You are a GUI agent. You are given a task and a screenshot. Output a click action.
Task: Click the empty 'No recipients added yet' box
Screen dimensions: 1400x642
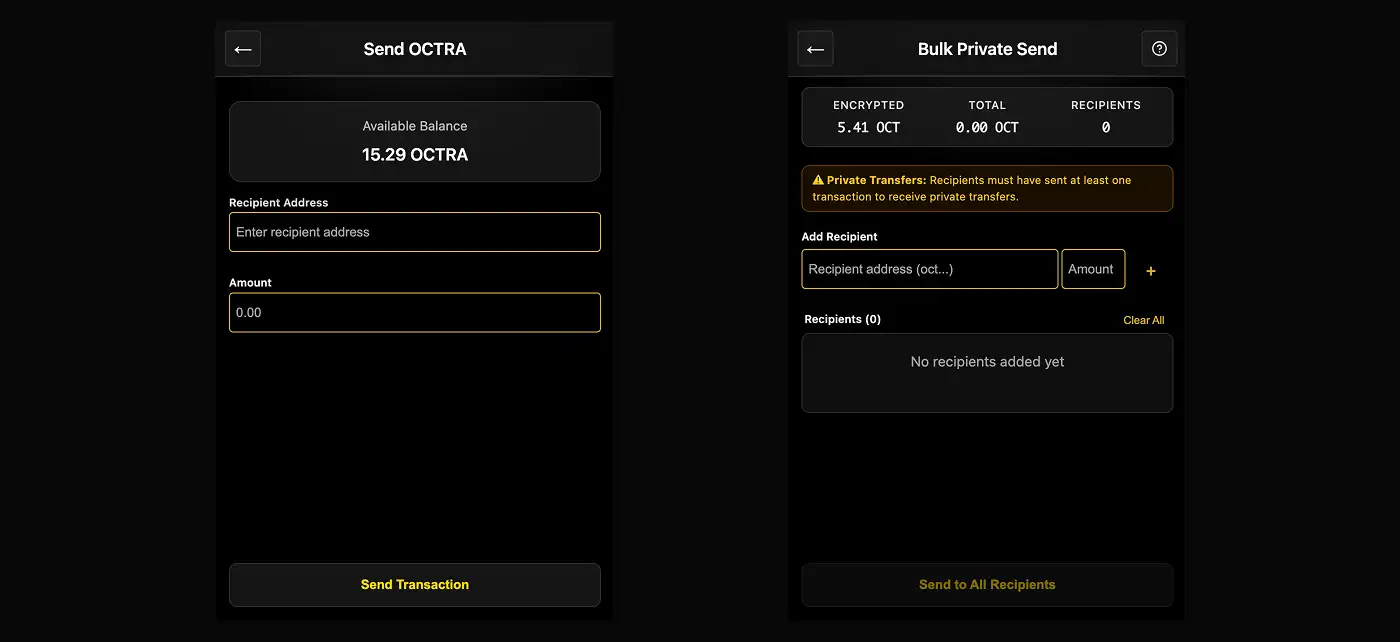987,372
